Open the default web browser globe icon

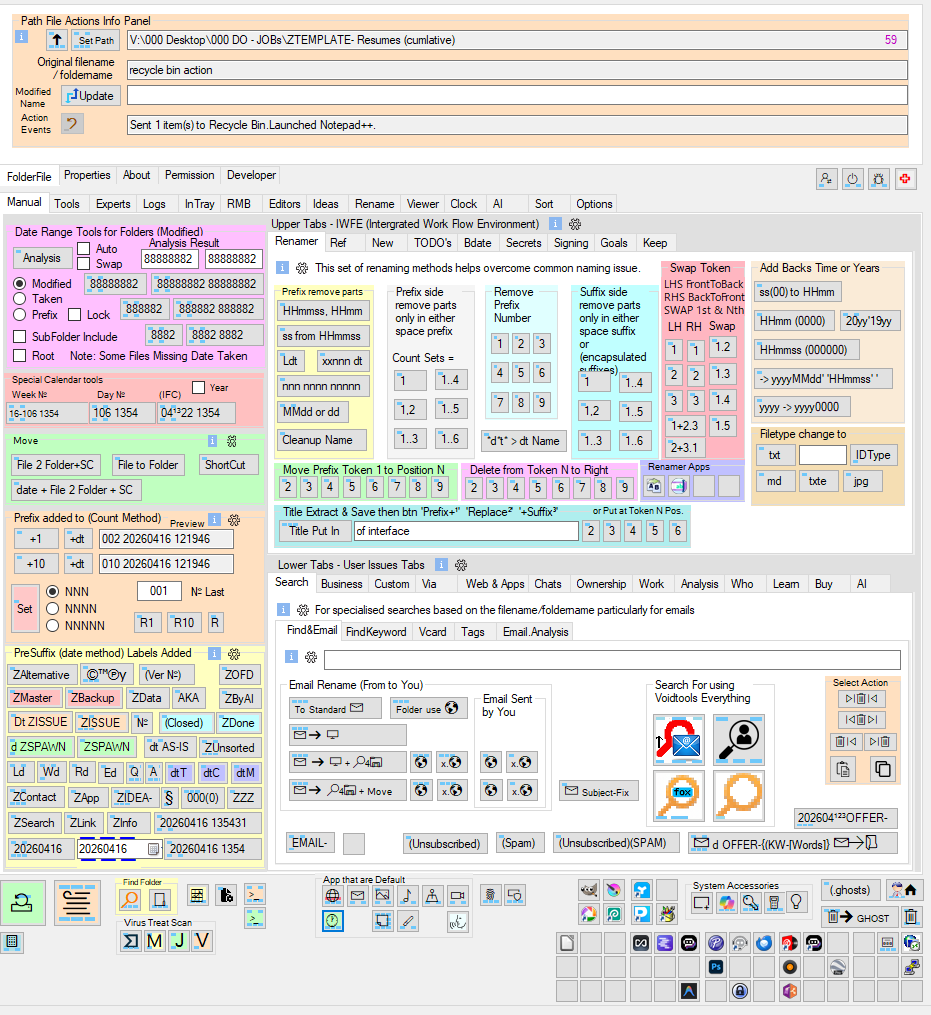[x=333, y=896]
